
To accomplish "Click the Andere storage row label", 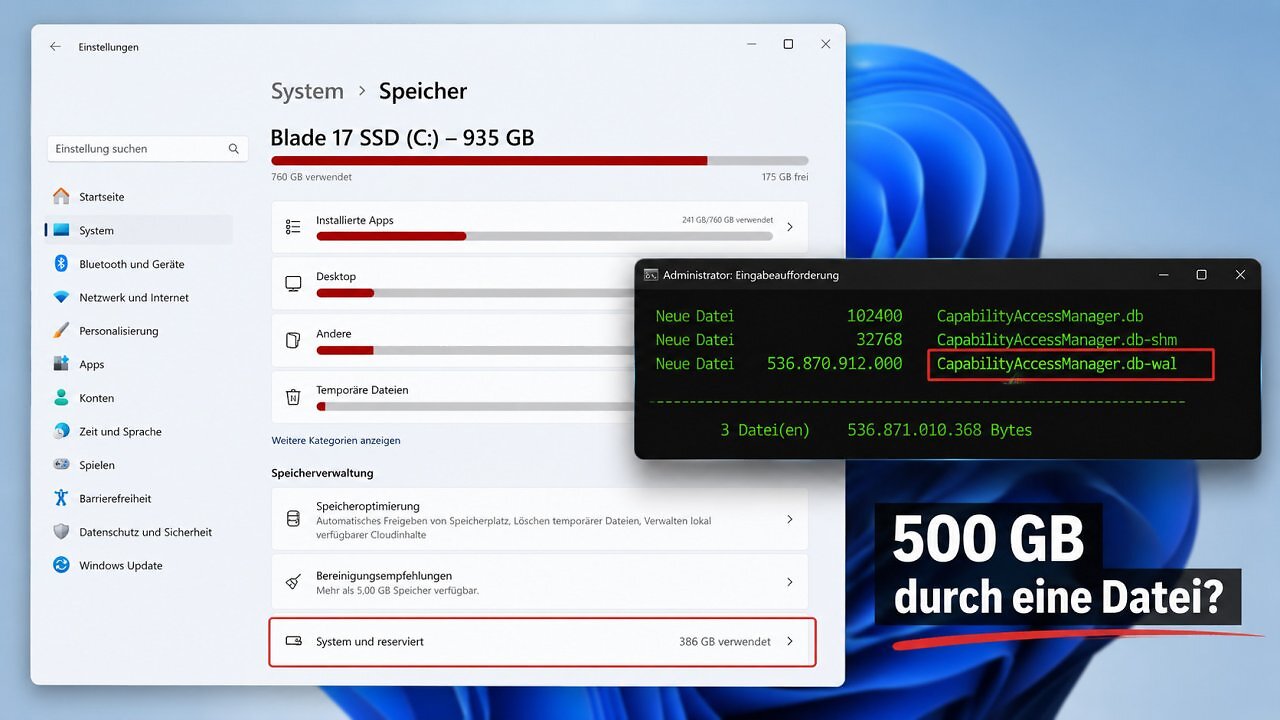I will (334, 333).
